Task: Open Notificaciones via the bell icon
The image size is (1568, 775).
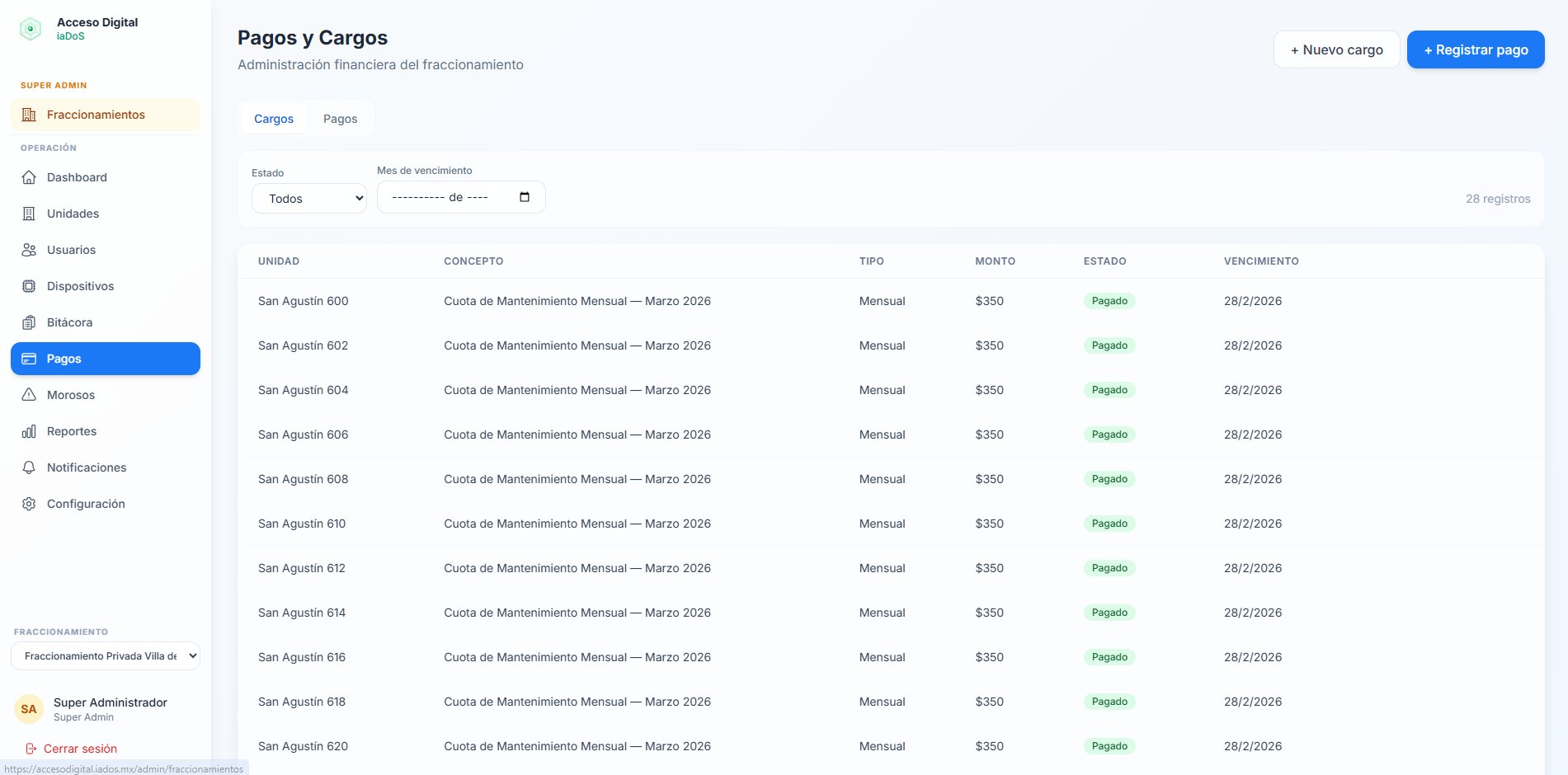Action: click(29, 467)
